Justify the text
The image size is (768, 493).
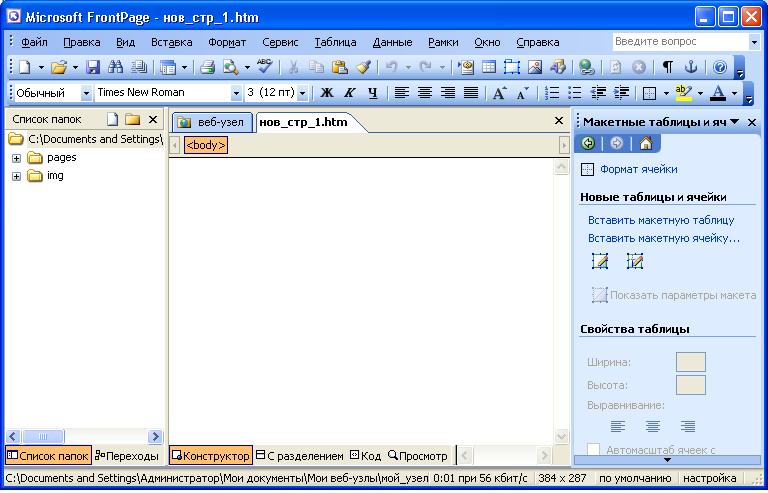click(x=471, y=93)
